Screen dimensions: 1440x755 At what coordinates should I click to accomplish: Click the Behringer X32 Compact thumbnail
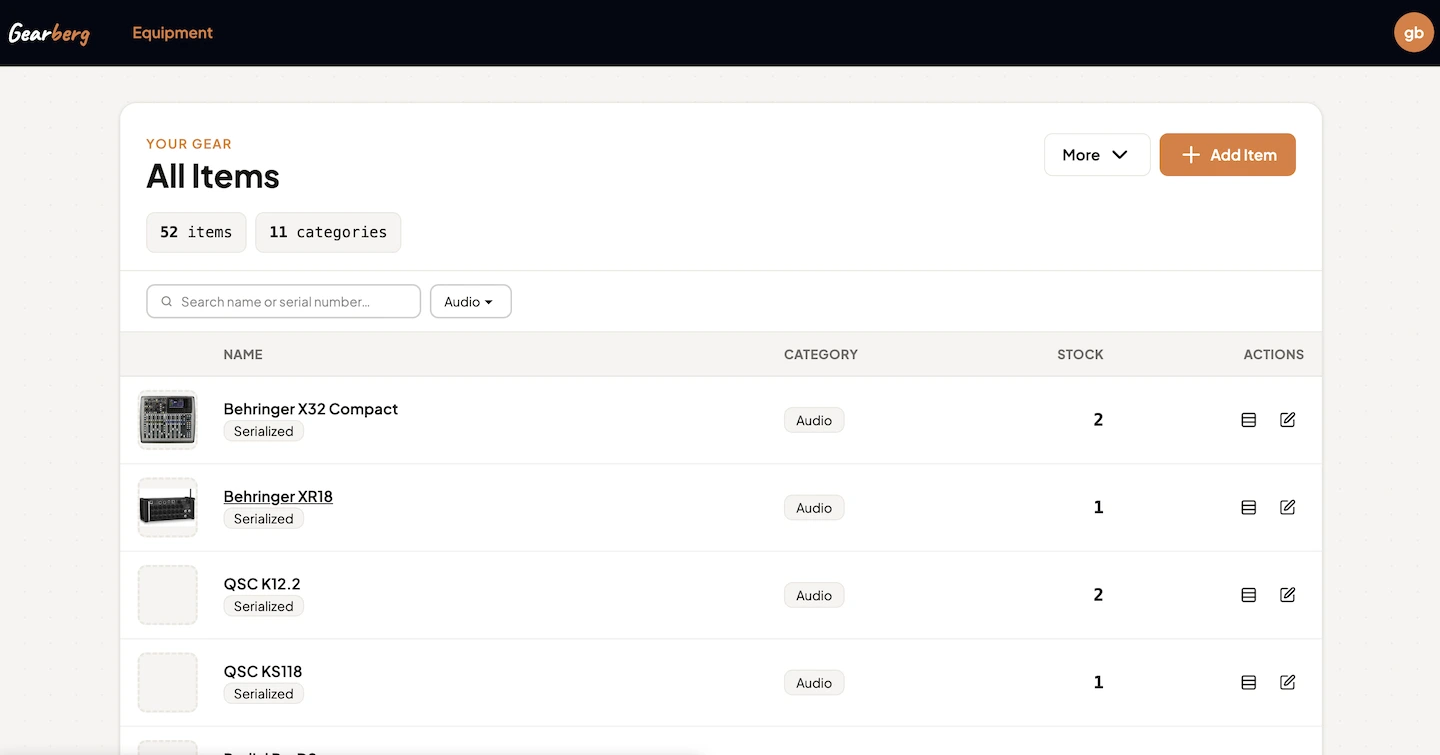(x=167, y=420)
